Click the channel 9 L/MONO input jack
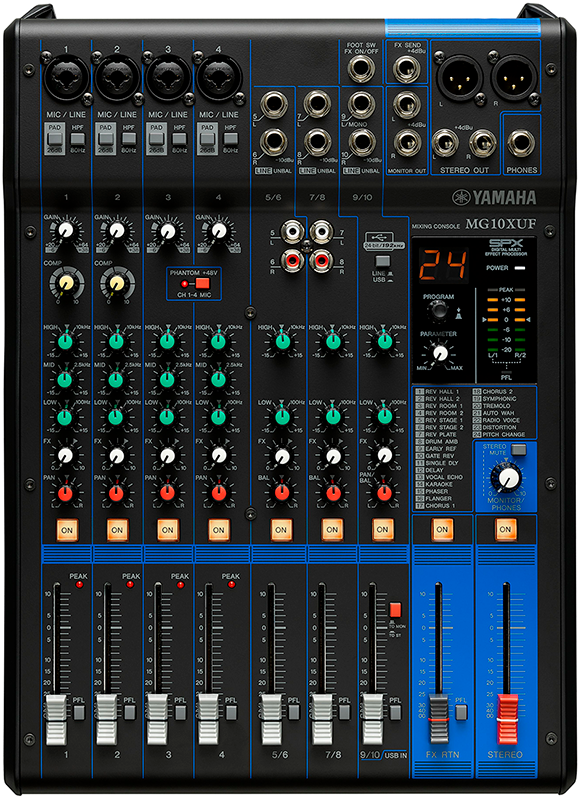 tap(362, 105)
